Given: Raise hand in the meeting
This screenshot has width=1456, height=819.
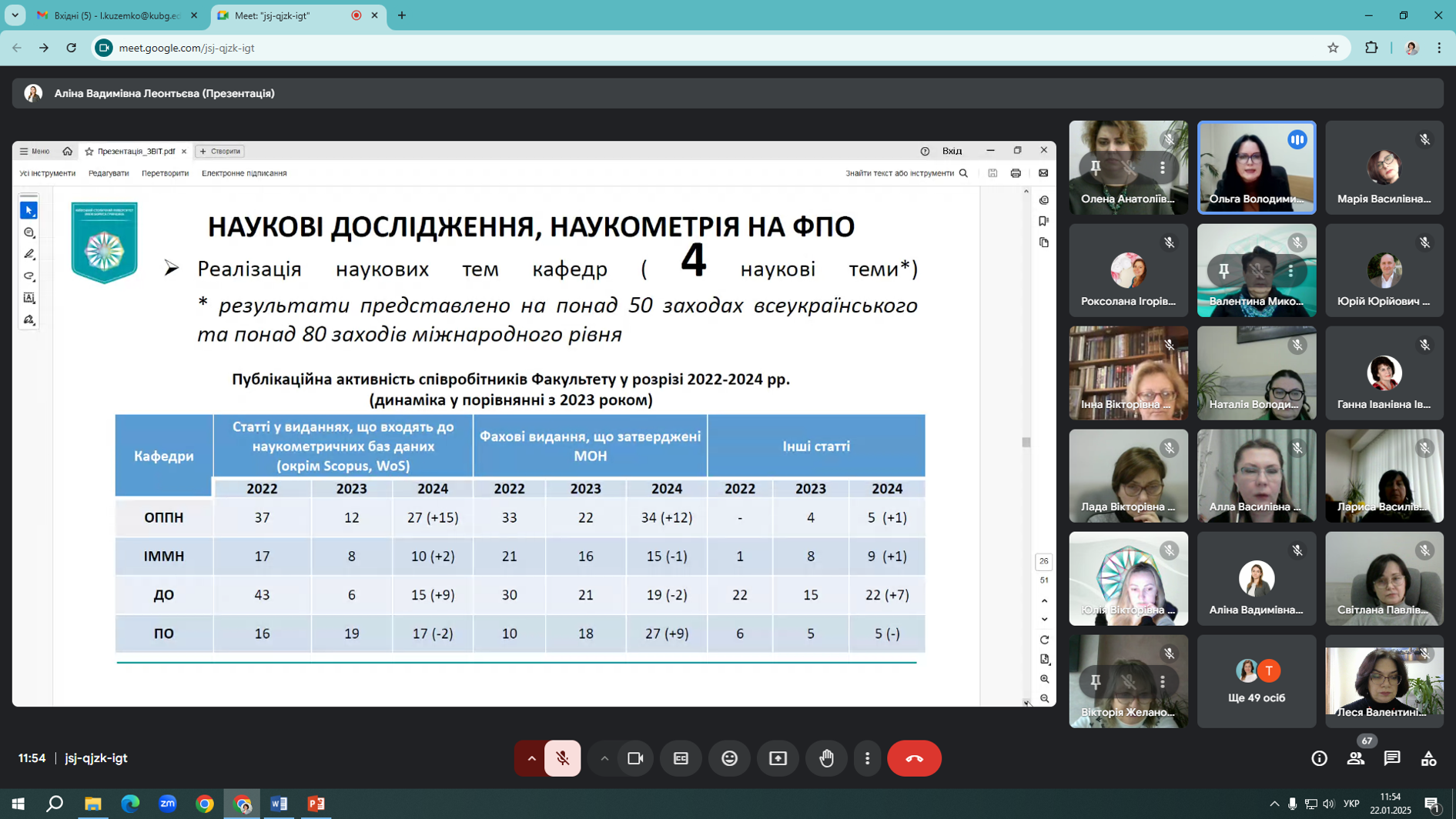Looking at the screenshot, I should coord(826,758).
